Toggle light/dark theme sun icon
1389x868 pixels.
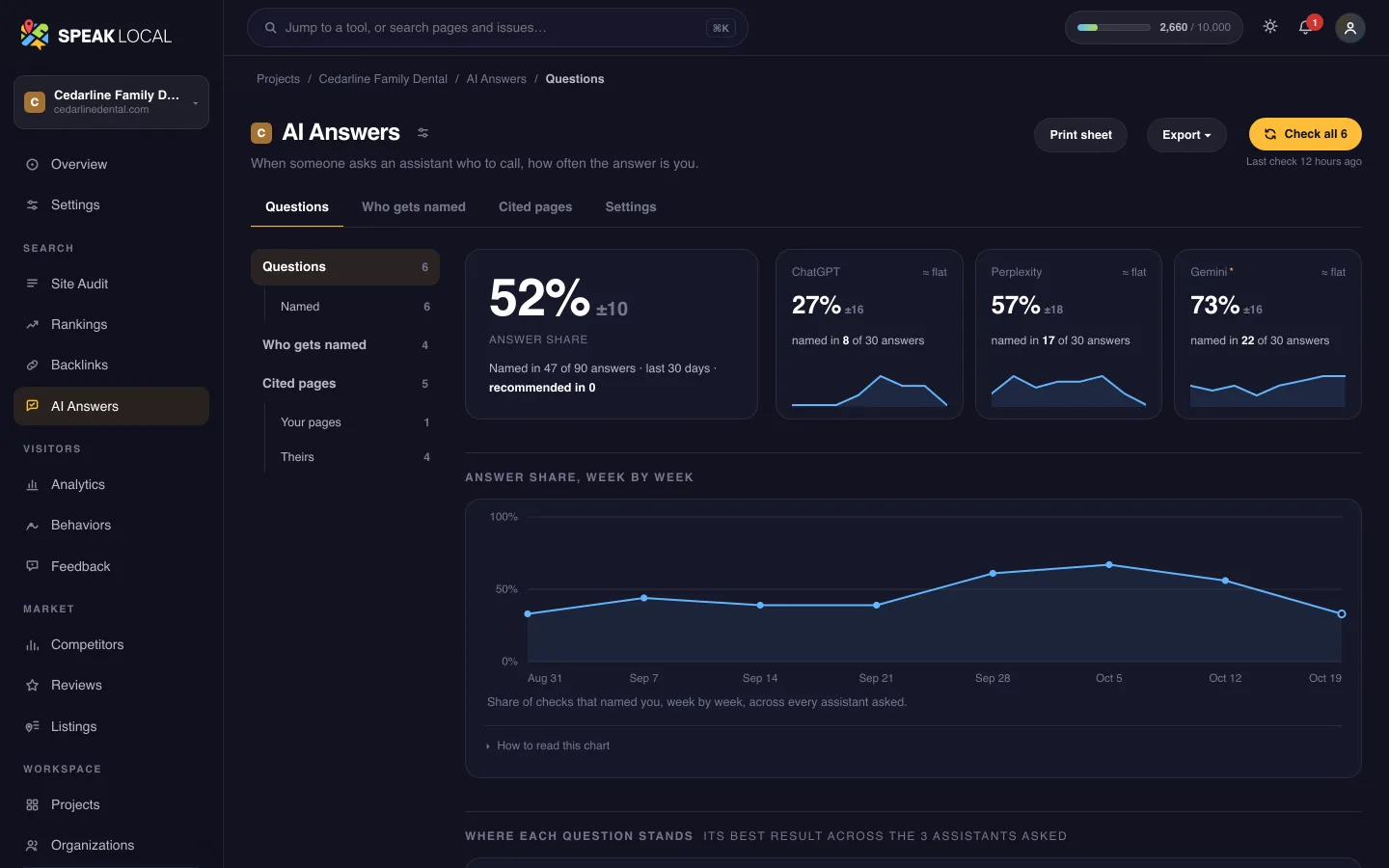tap(1270, 27)
